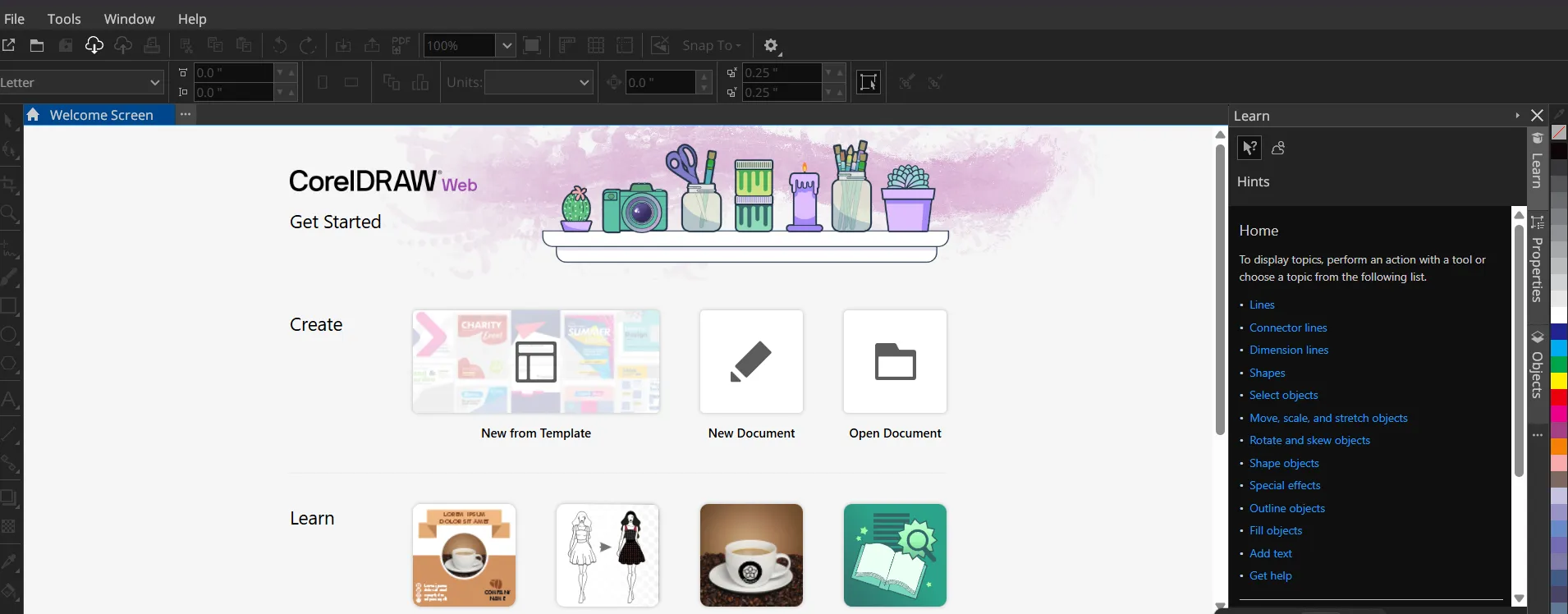1568x614 pixels.
Task: Toggle the show rulers button
Action: 567,45
